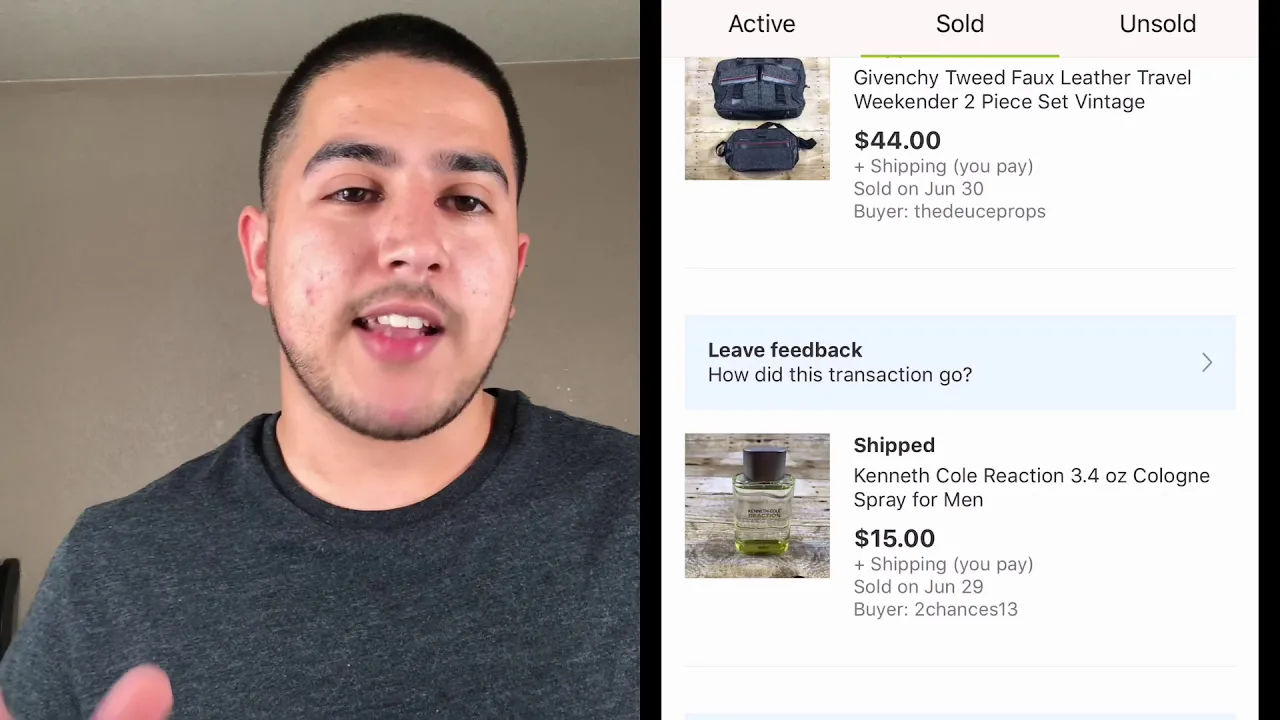Viewport: 1280px width, 720px height.
Task: Select the cologne shipping you pay line
Action: click(943, 564)
